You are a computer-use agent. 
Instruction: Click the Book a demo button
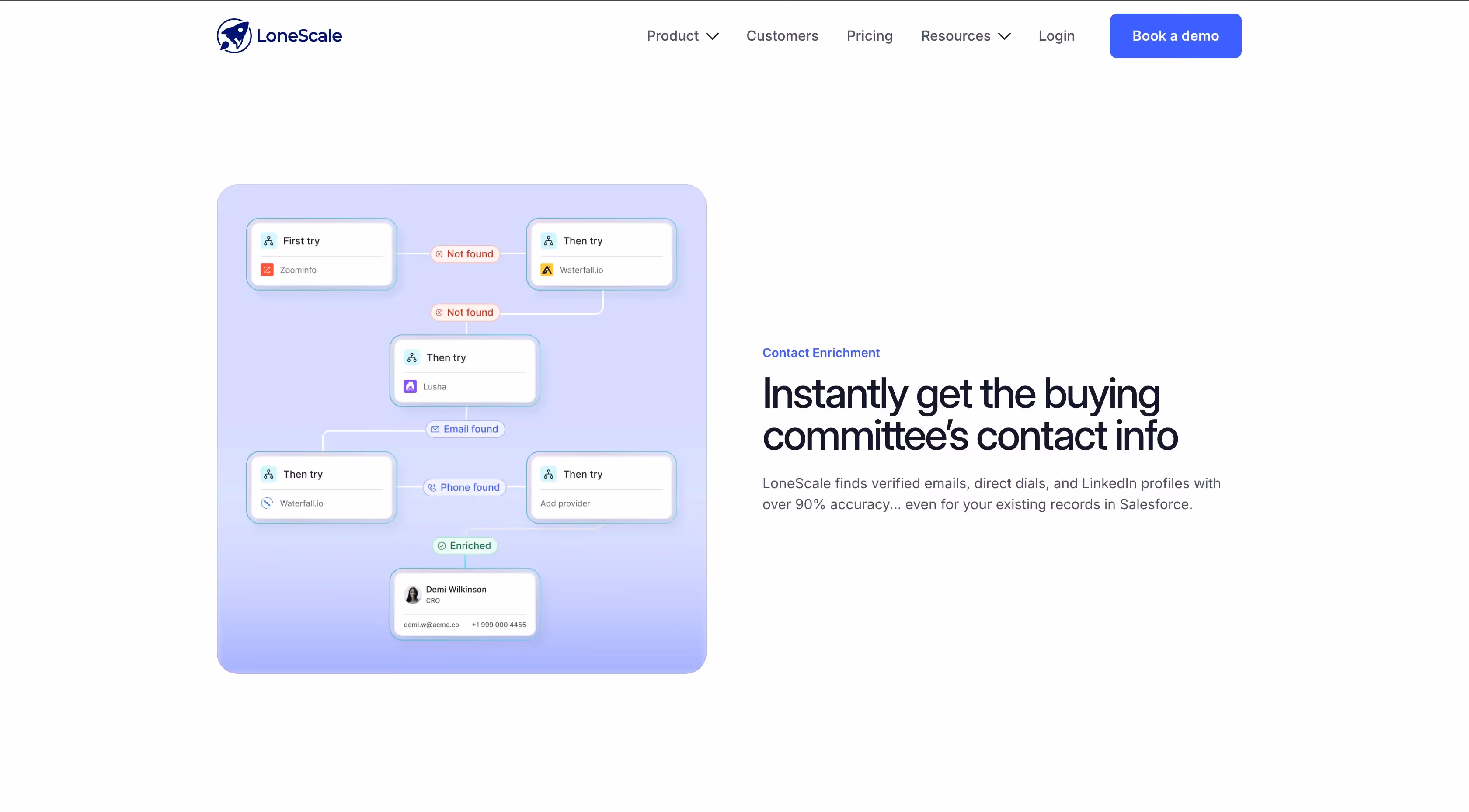click(1175, 36)
